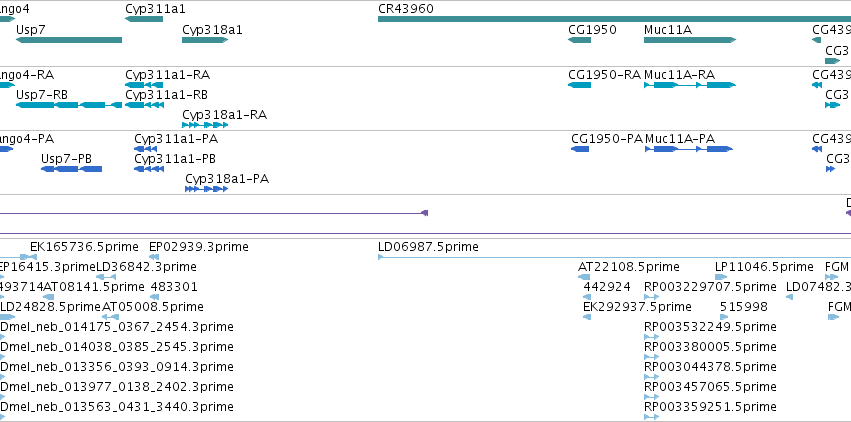Click the Usp7 gene feature arrow
This screenshot has width=851, height=422.
69,40
